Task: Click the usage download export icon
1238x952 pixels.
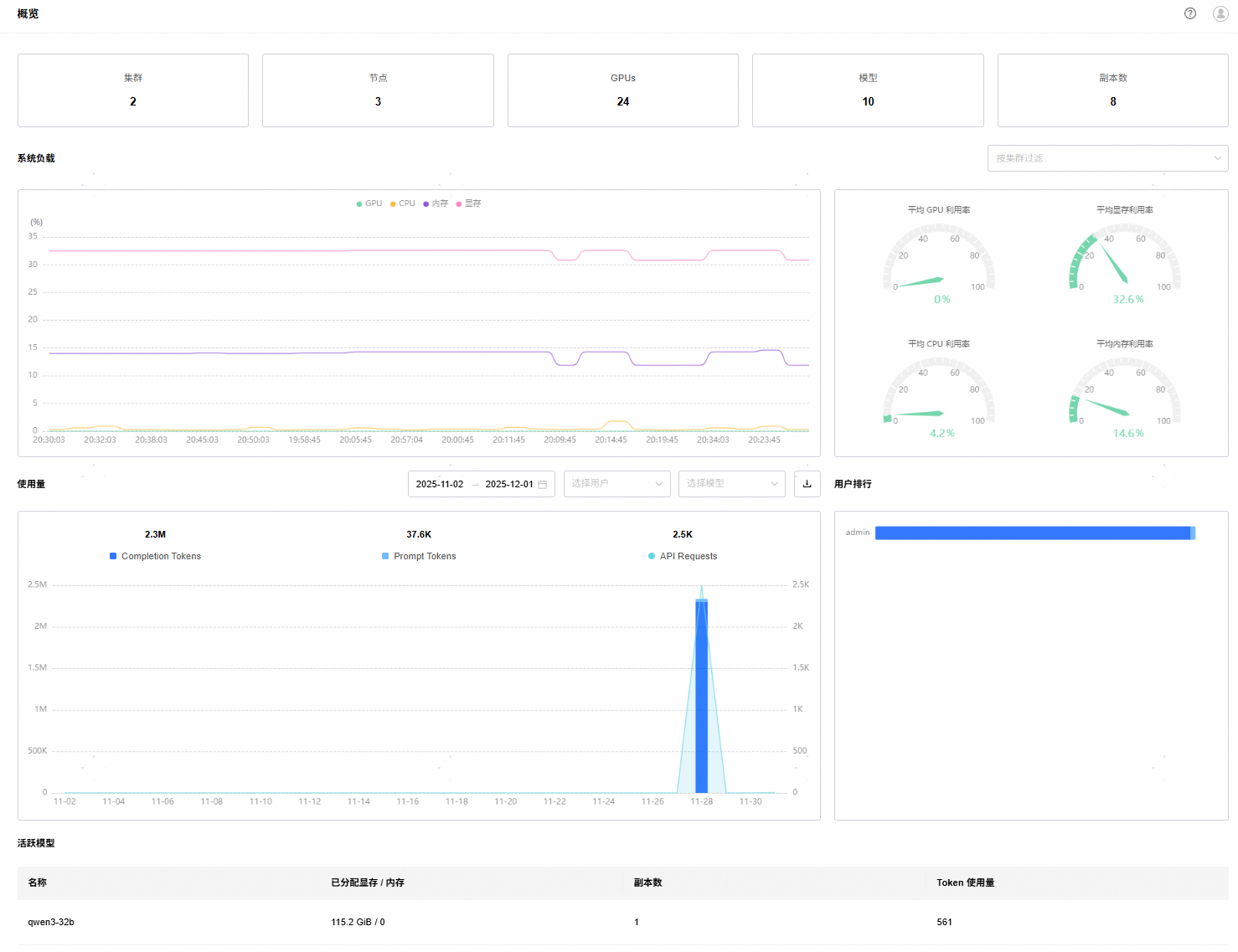Action: click(x=807, y=484)
